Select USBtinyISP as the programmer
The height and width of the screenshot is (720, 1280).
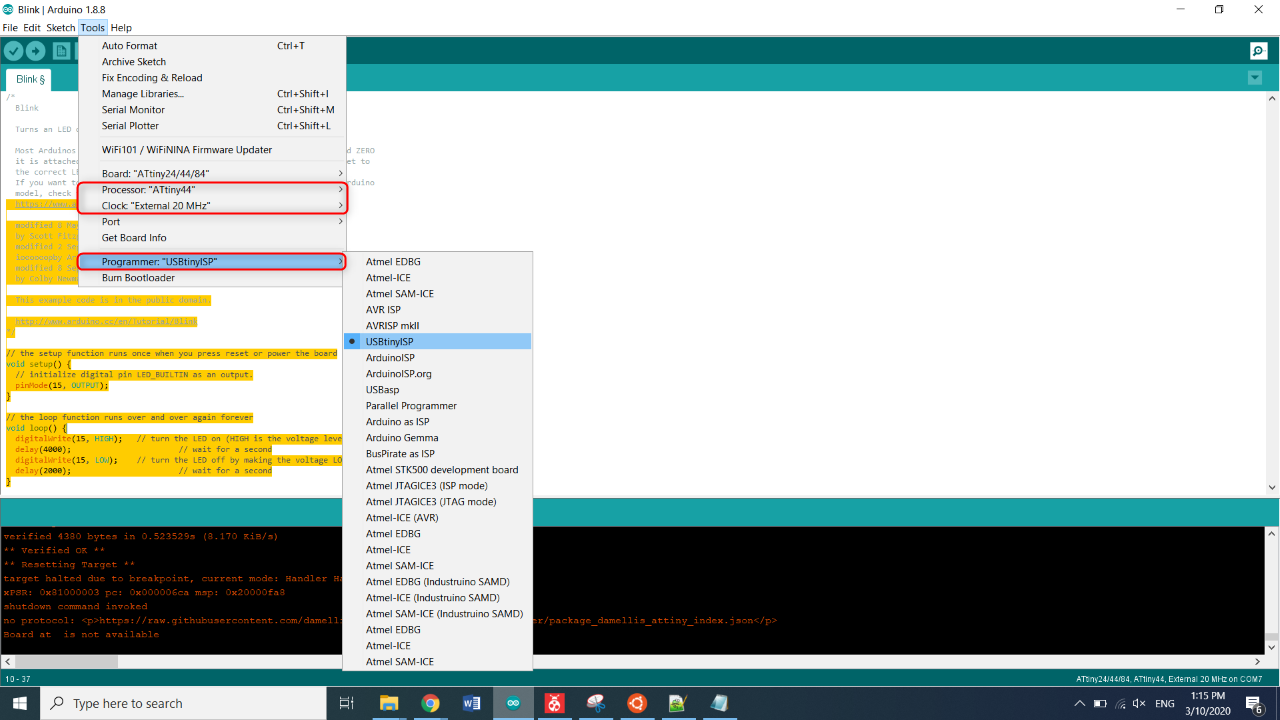(437, 342)
